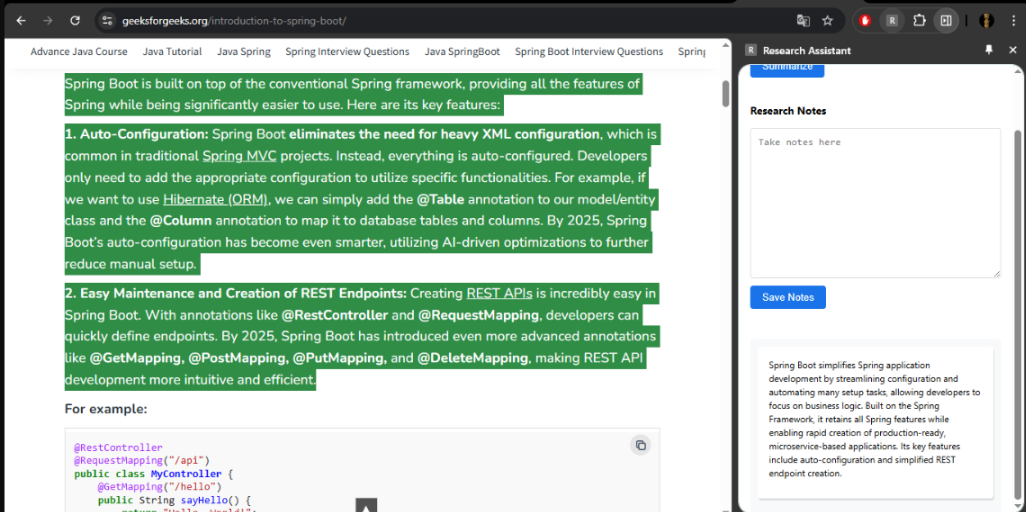1026x512 pixels.
Task: Pin the Research Assistant side panel
Action: click(x=989, y=50)
